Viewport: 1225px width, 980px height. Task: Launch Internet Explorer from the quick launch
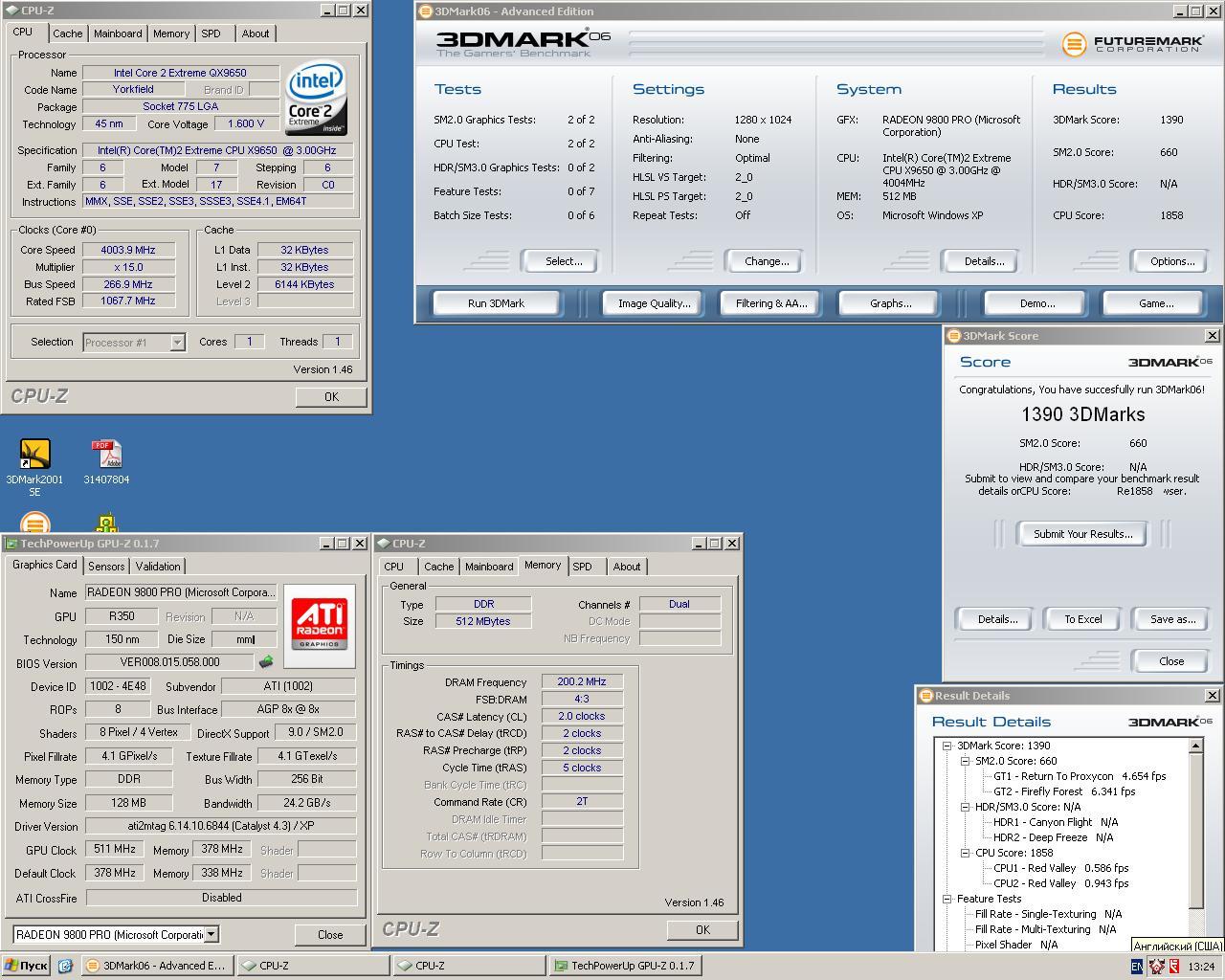[65, 966]
